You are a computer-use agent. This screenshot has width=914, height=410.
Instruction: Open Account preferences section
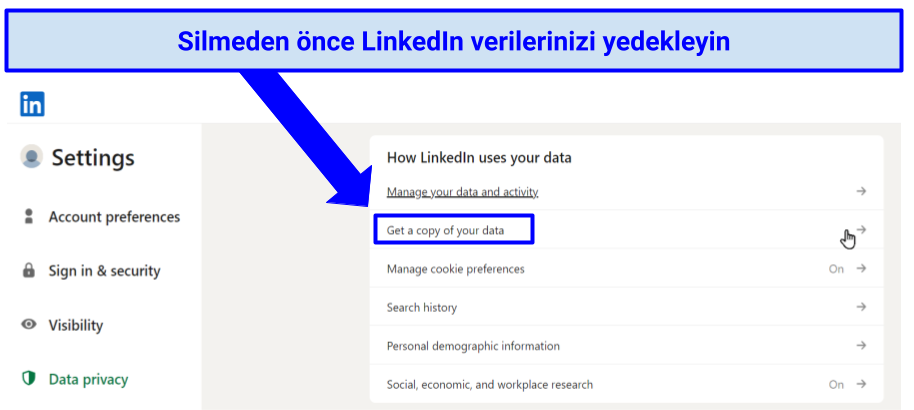click(114, 217)
